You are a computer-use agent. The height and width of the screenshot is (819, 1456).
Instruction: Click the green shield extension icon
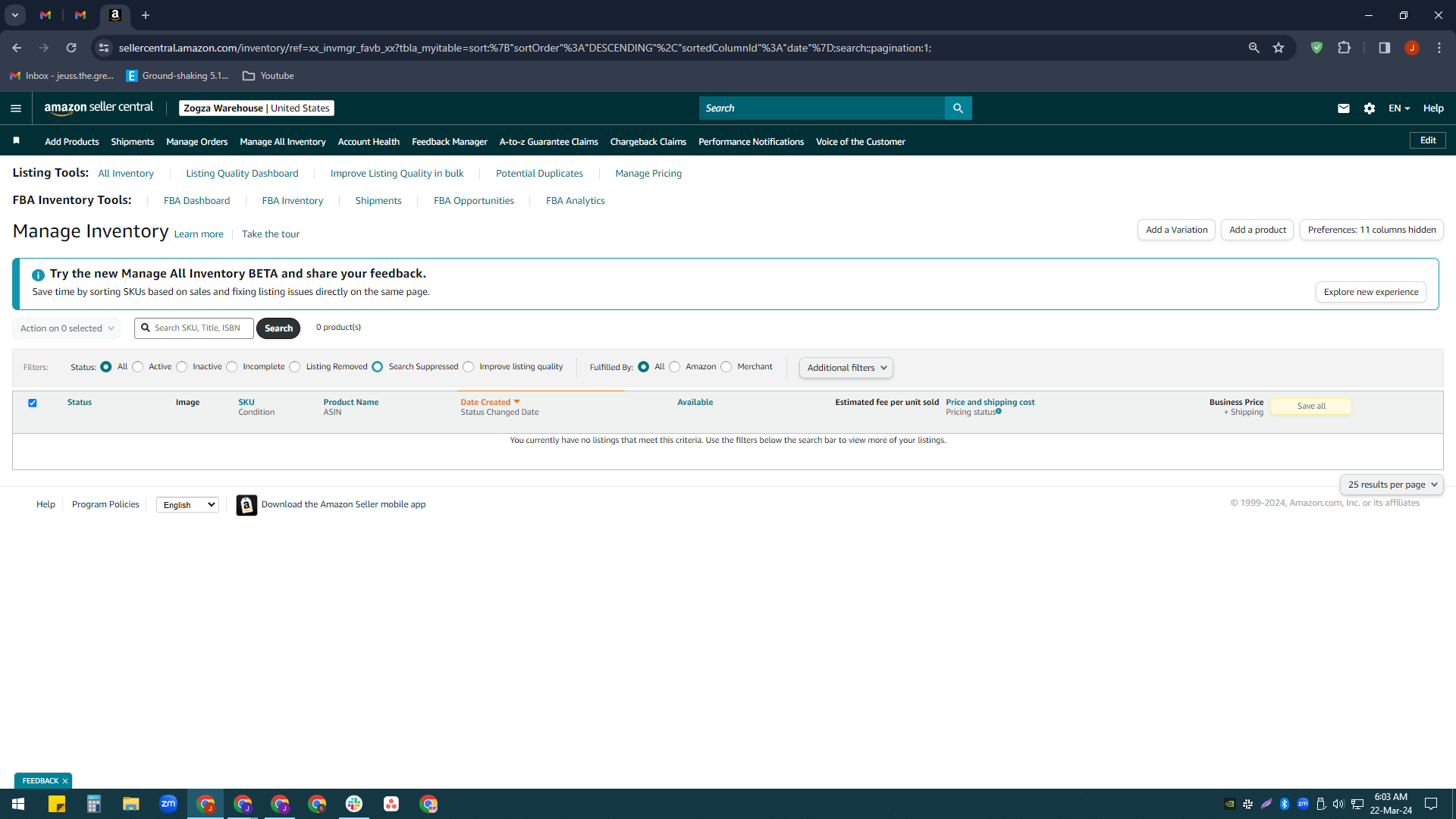click(1316, 48)
